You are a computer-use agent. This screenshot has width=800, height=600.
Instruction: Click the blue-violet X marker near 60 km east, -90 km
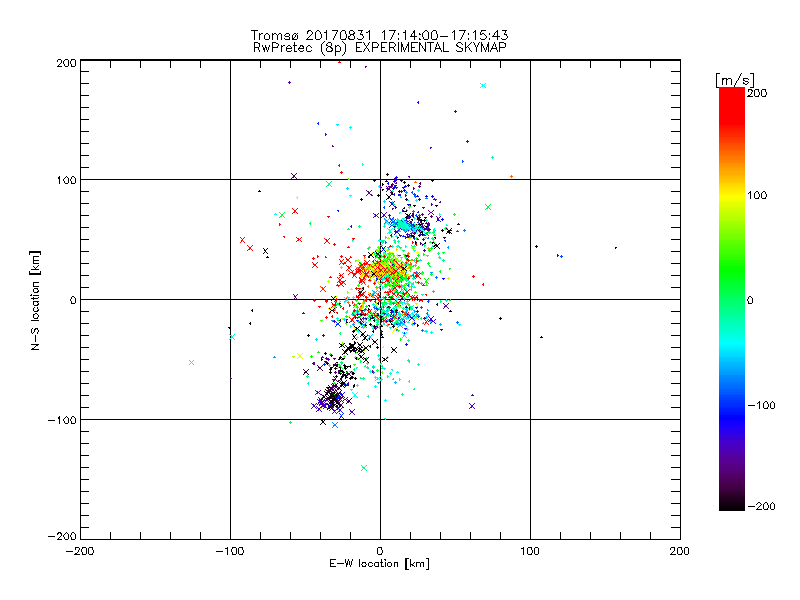tap(472, 406)
